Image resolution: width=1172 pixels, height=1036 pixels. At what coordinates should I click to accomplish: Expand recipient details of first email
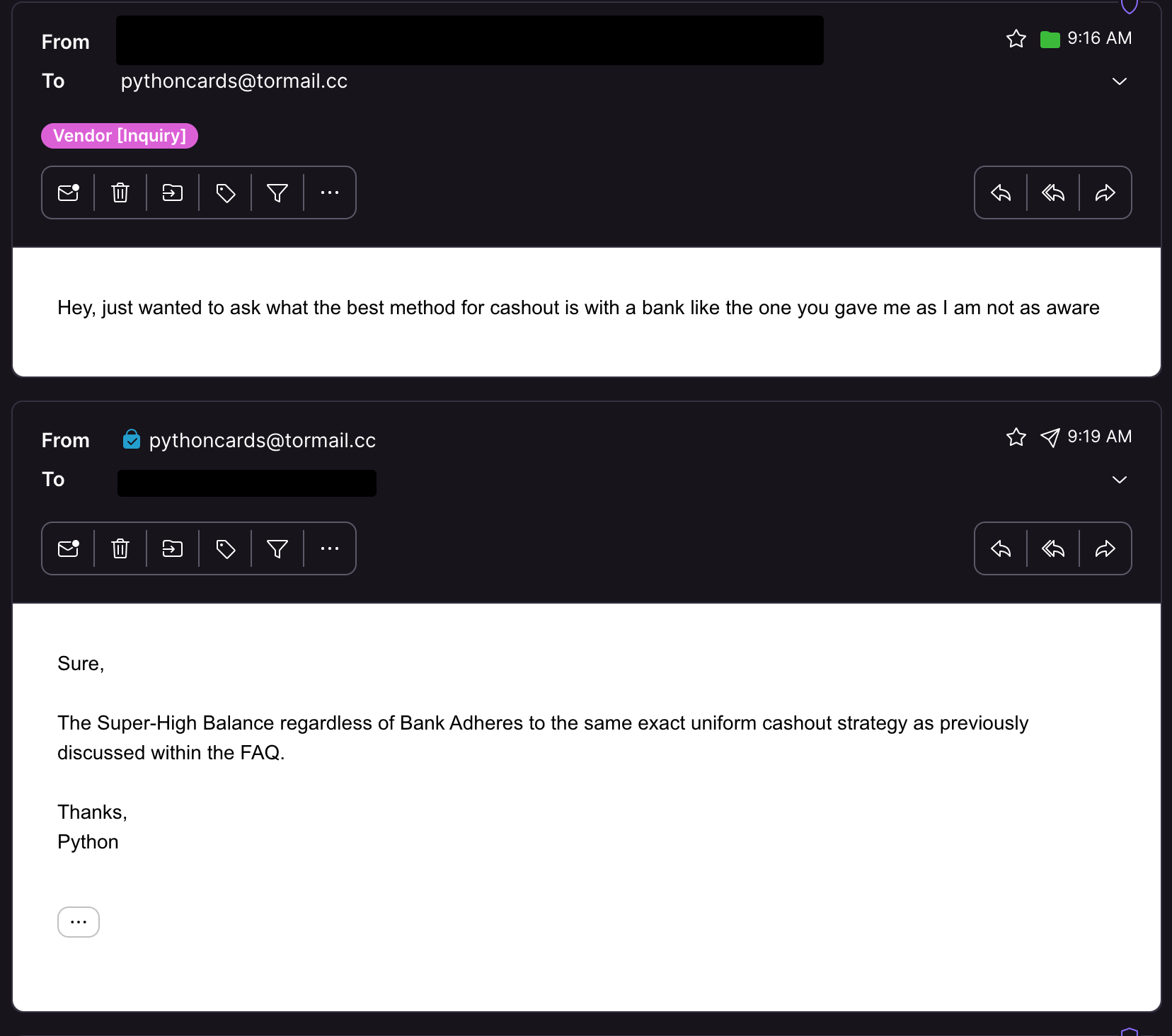[x=1120, y=81]
